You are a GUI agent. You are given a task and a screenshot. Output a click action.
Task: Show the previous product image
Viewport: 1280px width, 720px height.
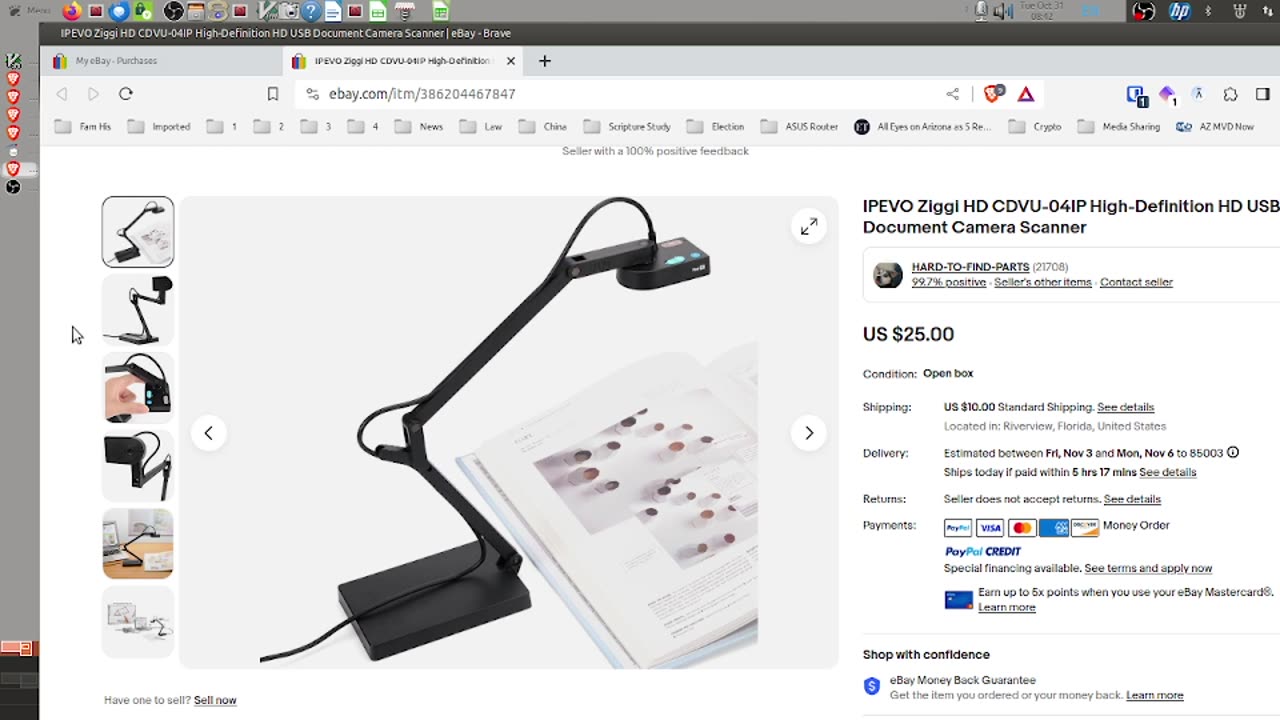pyautogui.click(x=208, y=433)
